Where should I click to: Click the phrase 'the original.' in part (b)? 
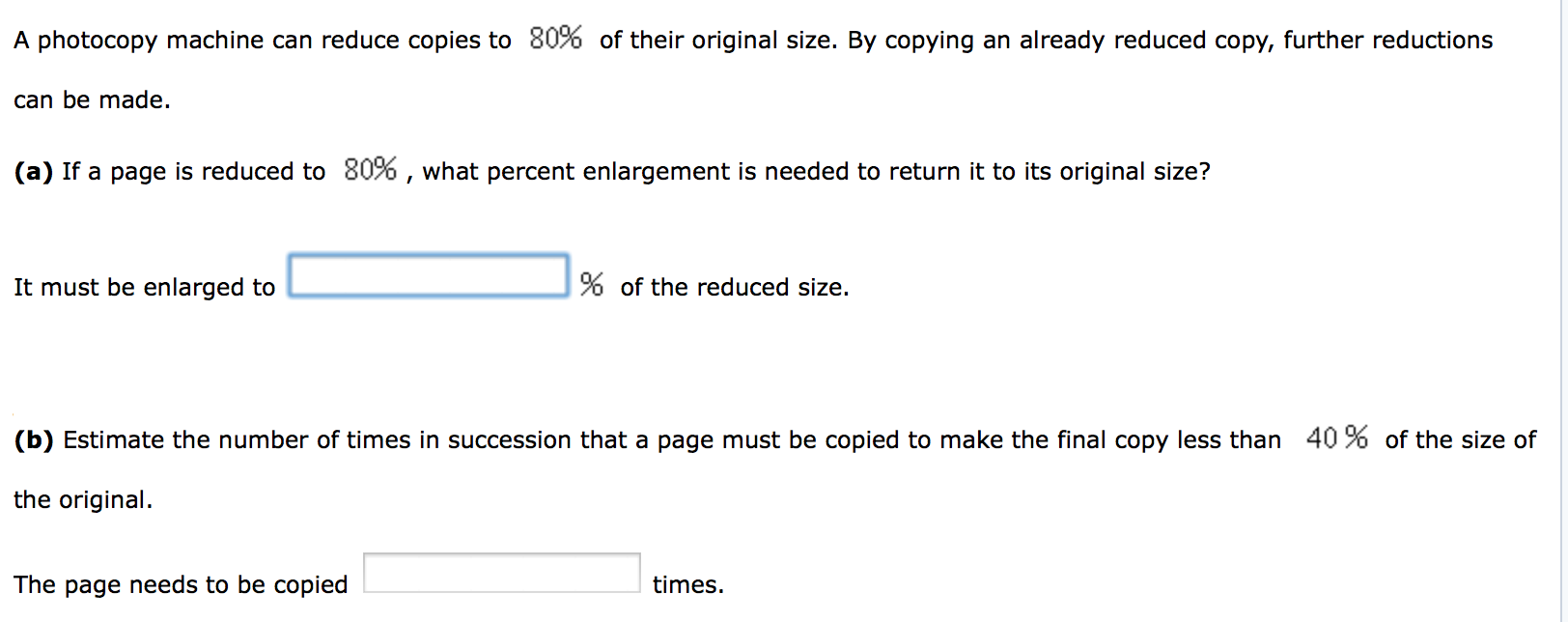click(82, 498)
